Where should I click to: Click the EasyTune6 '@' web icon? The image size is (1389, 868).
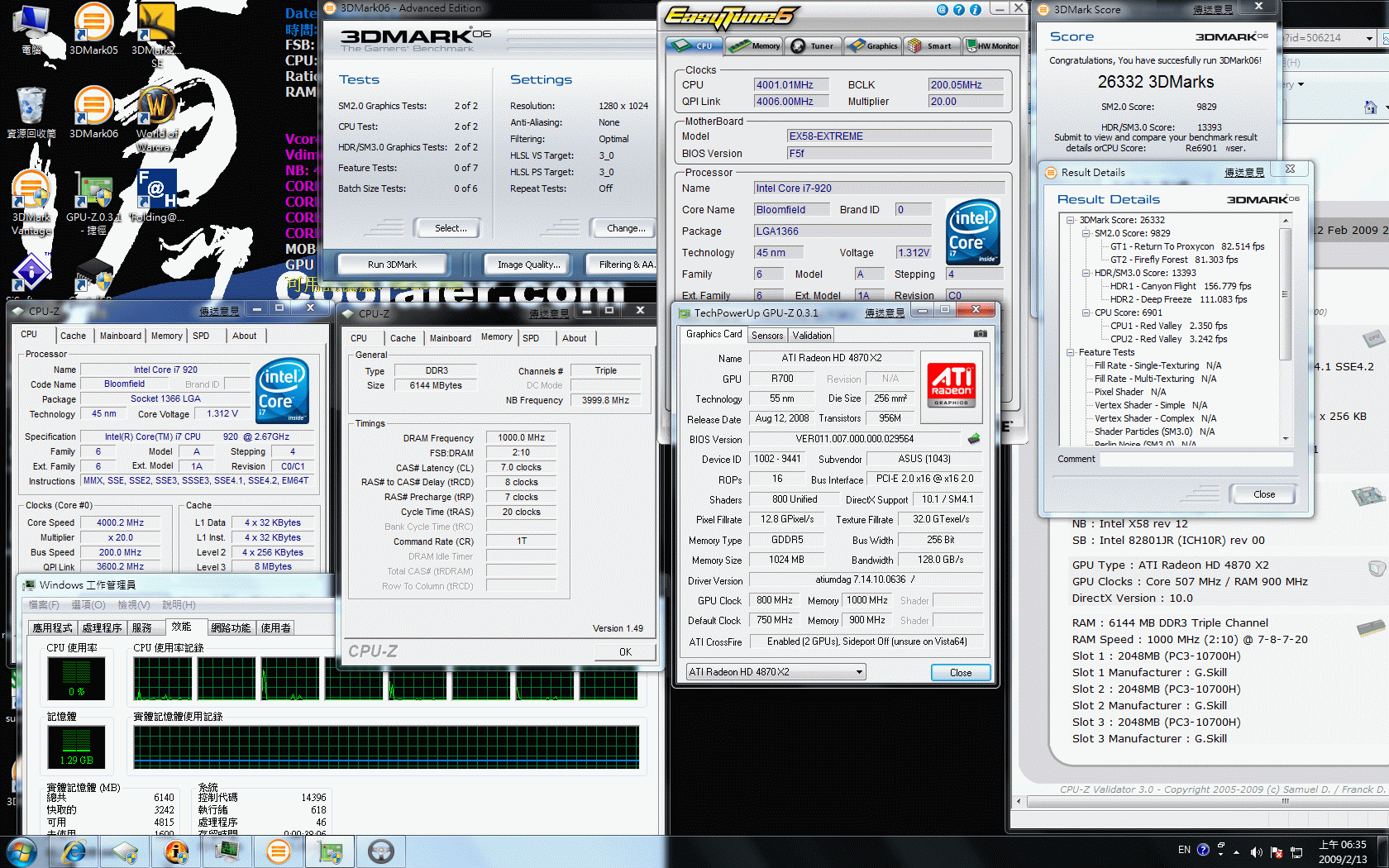point(942,10)
